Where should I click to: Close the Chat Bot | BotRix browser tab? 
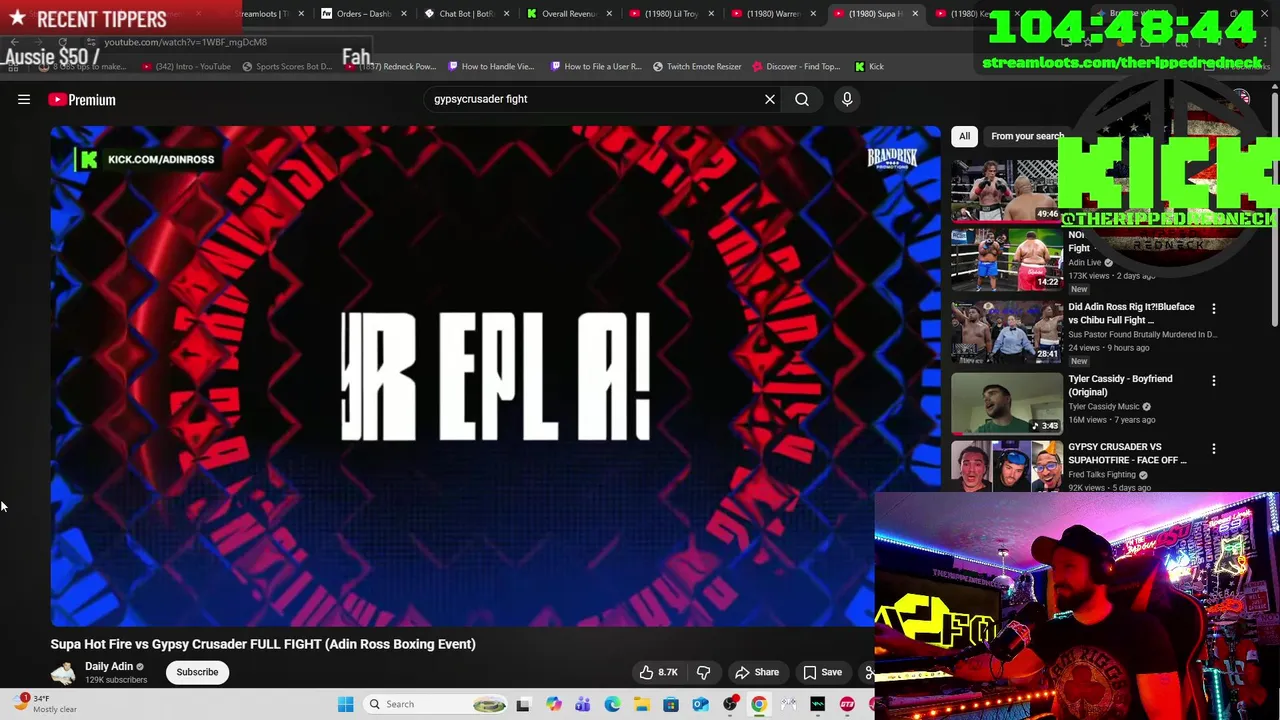506,14
